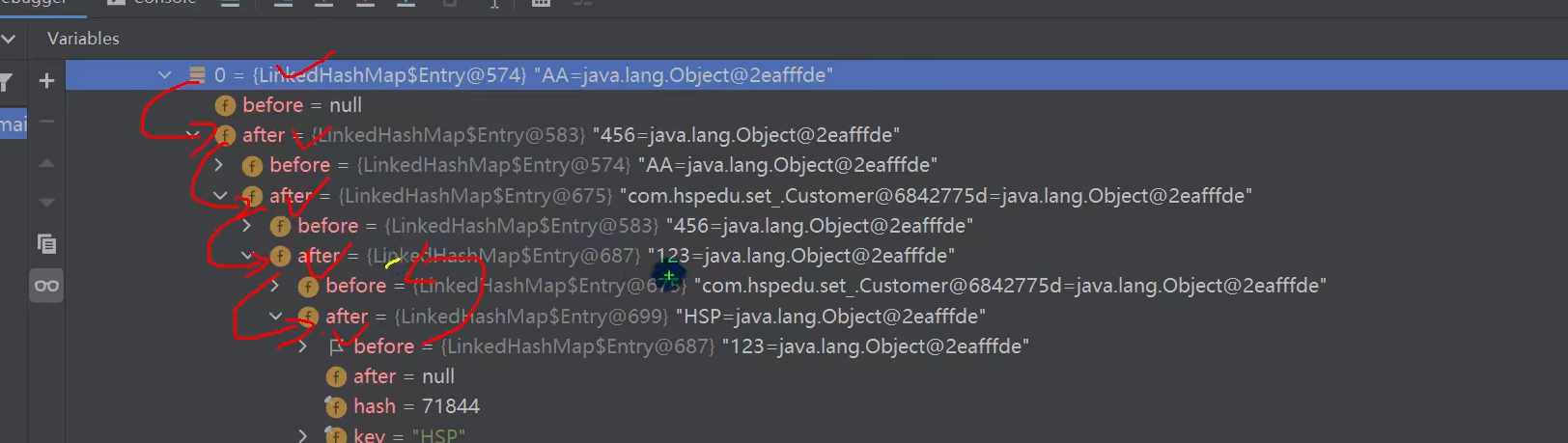This screenshot has width=1568, height=443.
Task: Click the Evaluate Expression calculator icon
Action: tap(541, 3)
